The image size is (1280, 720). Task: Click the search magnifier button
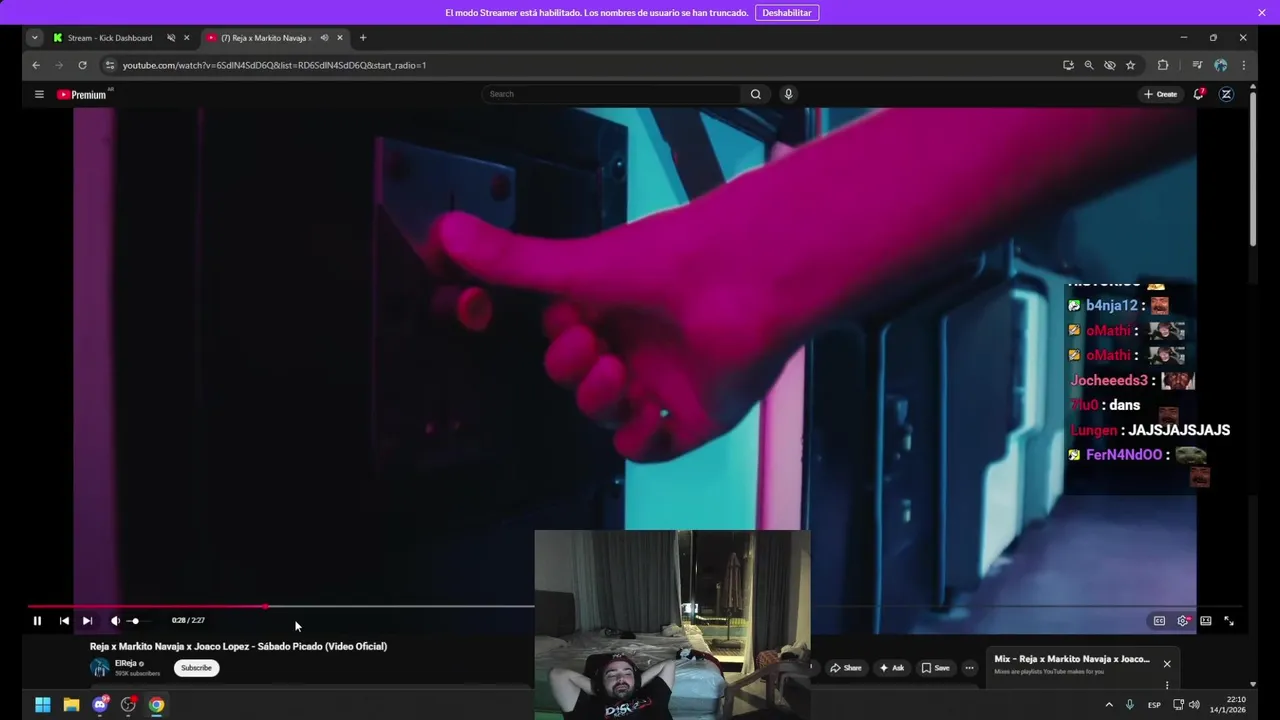coord(756,94)
